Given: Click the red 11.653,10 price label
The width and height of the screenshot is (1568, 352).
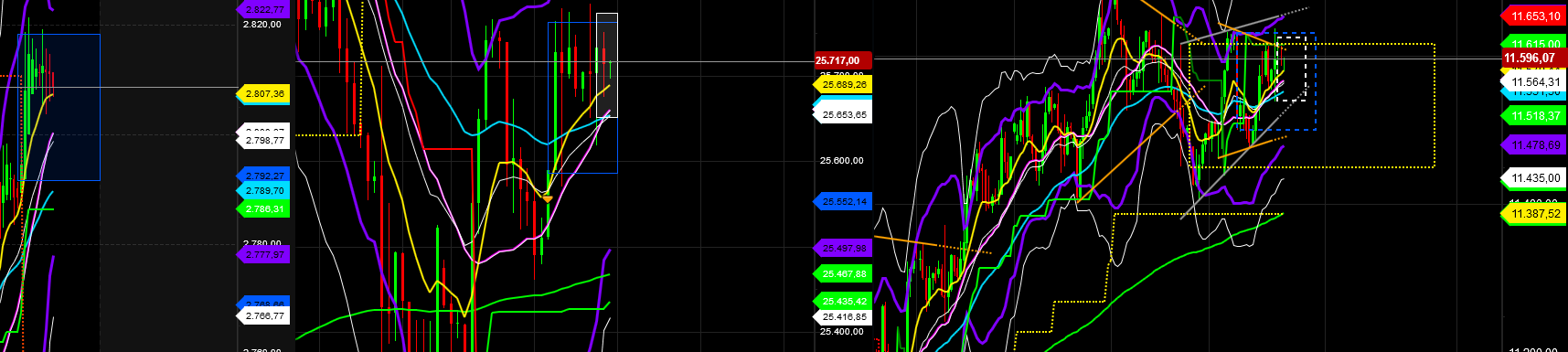Looking at the screenshot, I should click(x=1535, y=16).
